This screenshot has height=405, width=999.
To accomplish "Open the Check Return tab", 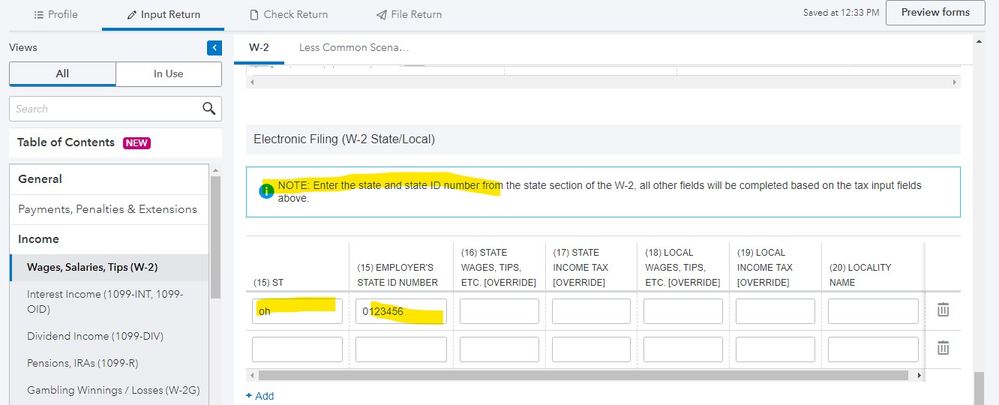I will (288, 14).
